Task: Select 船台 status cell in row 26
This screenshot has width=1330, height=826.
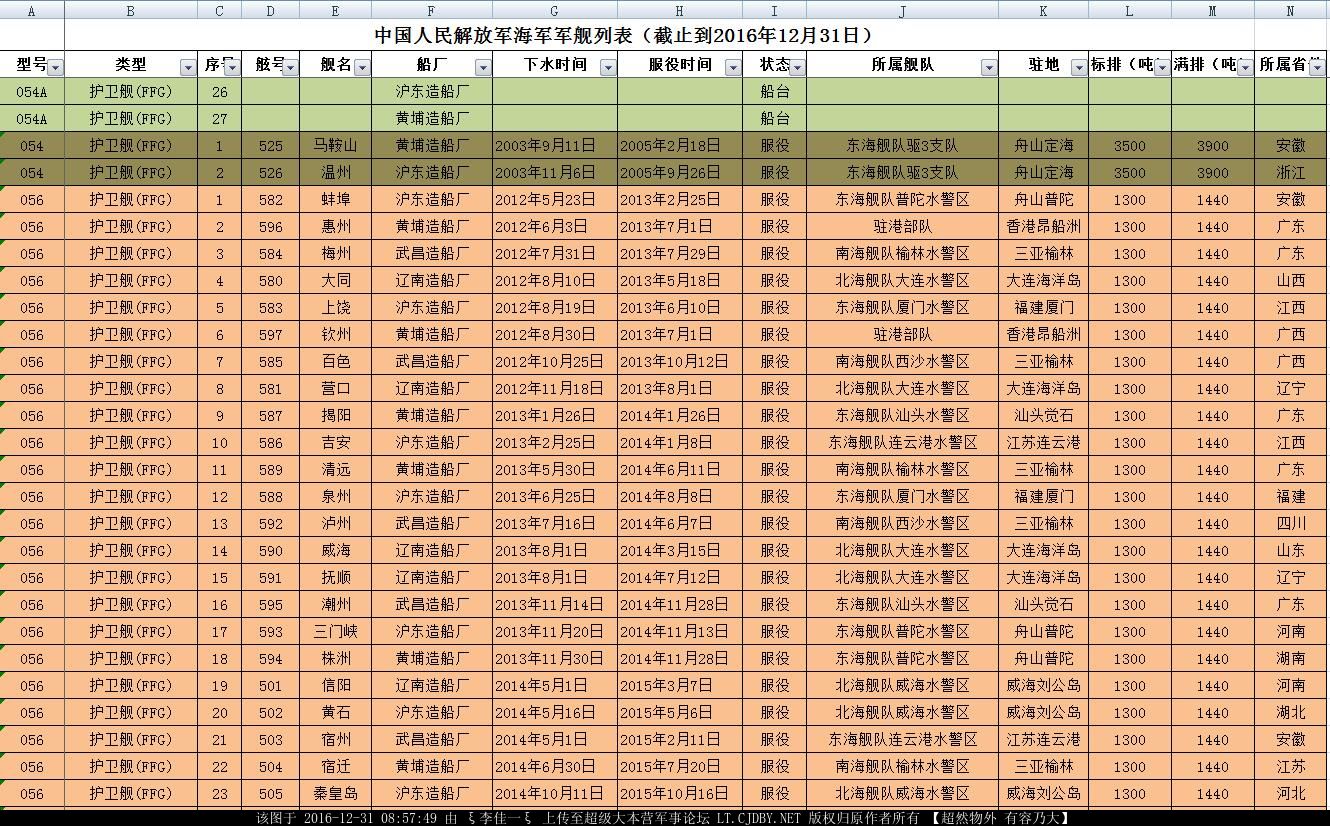Action: pyautogui.click(x=775, y=91)
